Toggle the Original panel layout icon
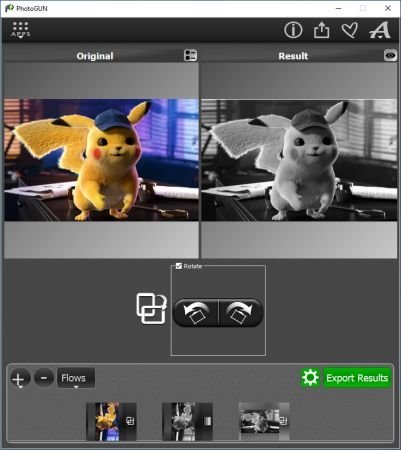The height and width of the screenshot is (450, 401). point(190,55)
